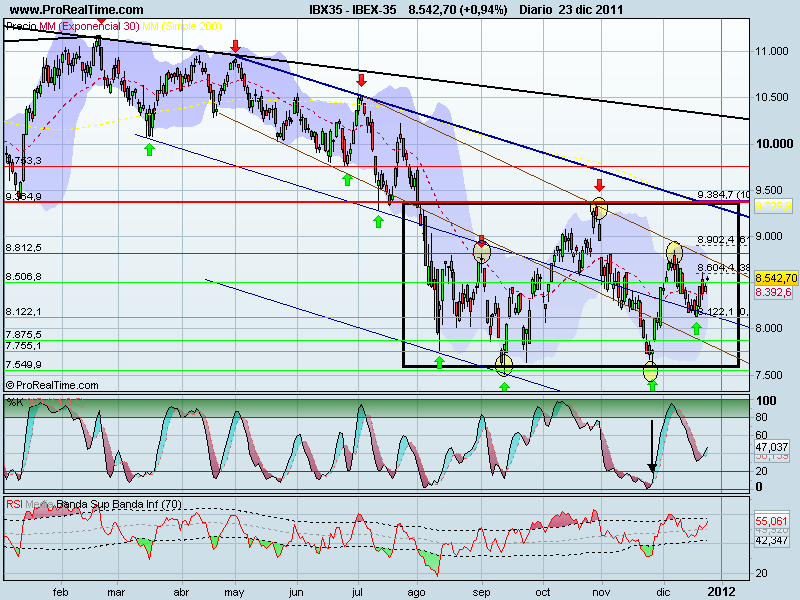Click the jul month label on time axis
This screenshot has width=800, height=600.
pyautogui.click(x=357, y=593)
